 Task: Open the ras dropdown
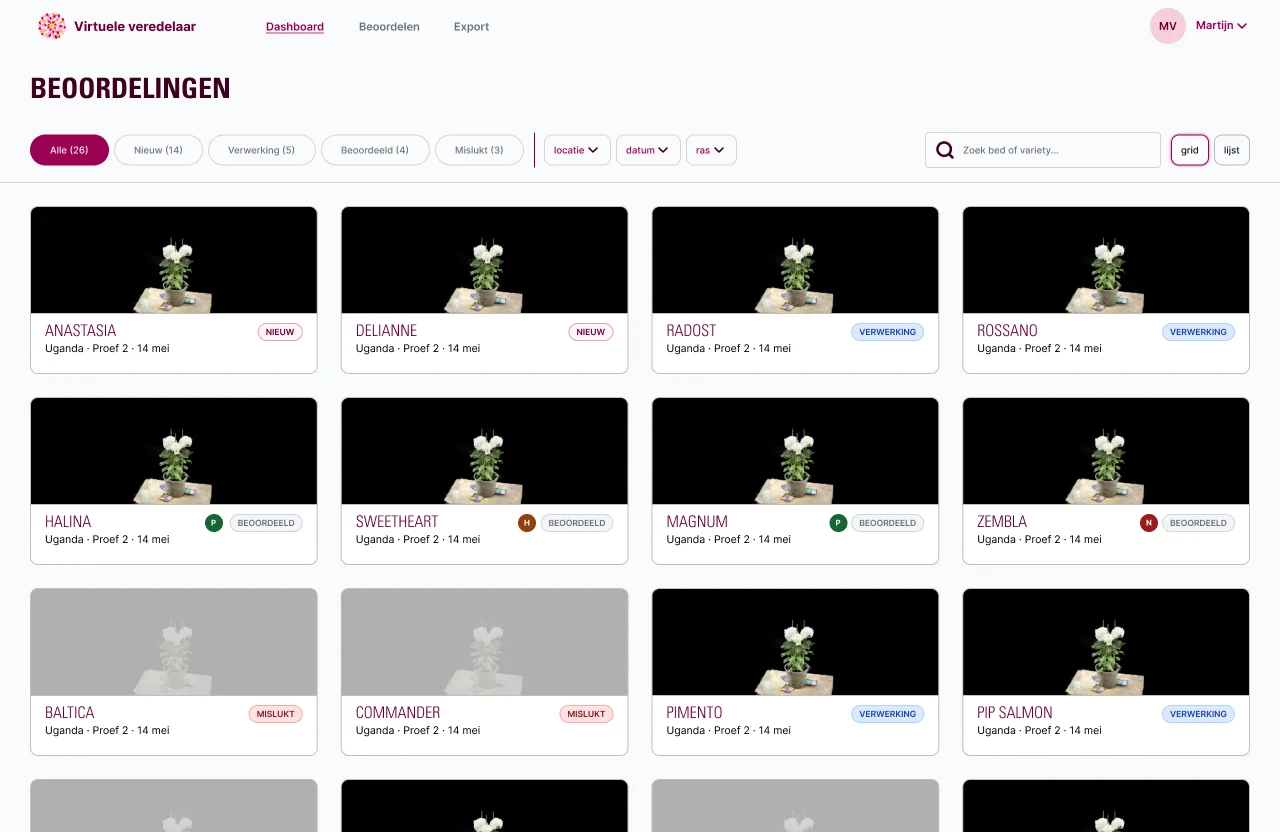point(711,150)
